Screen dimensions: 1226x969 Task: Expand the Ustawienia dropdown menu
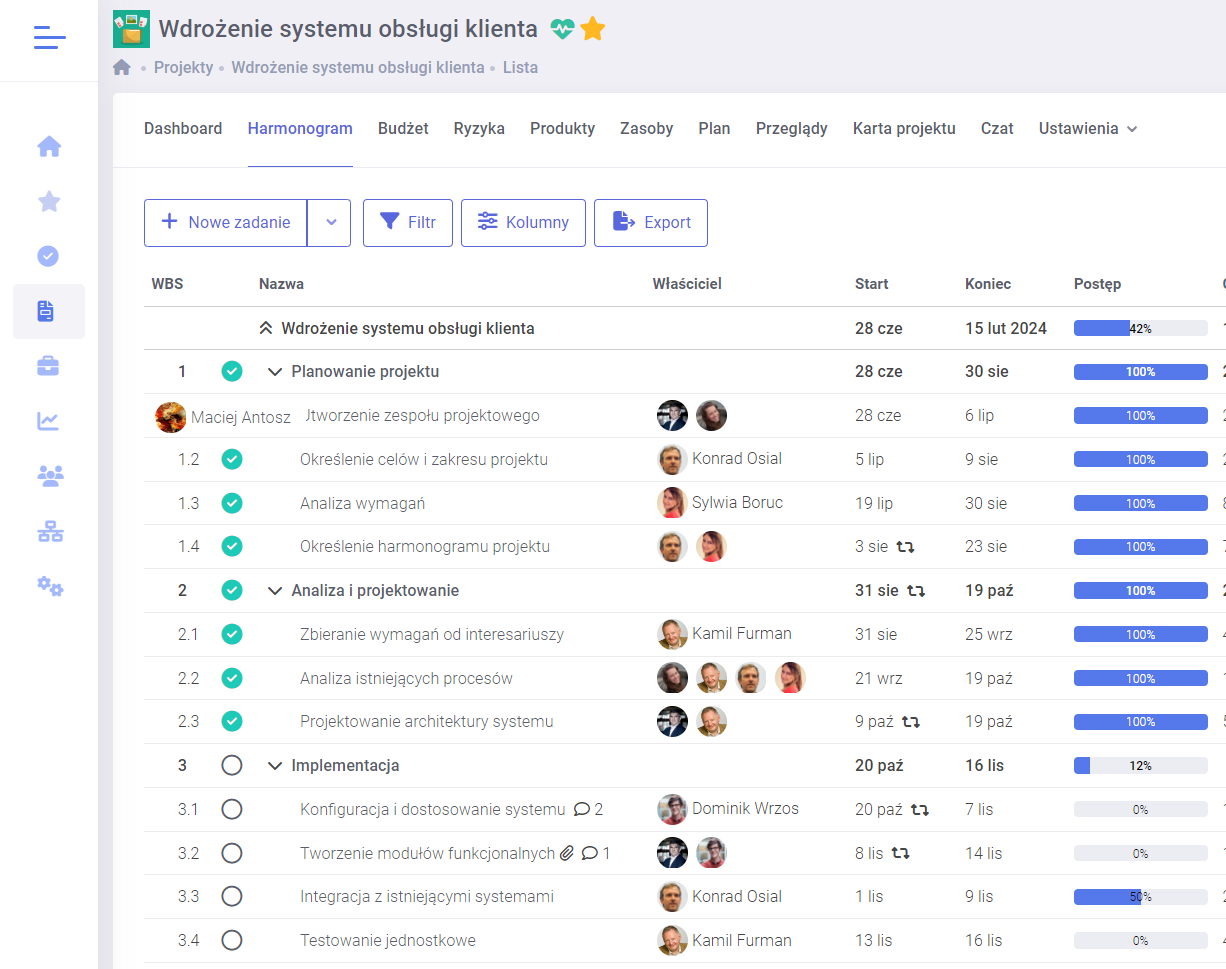coord(1087,129)
